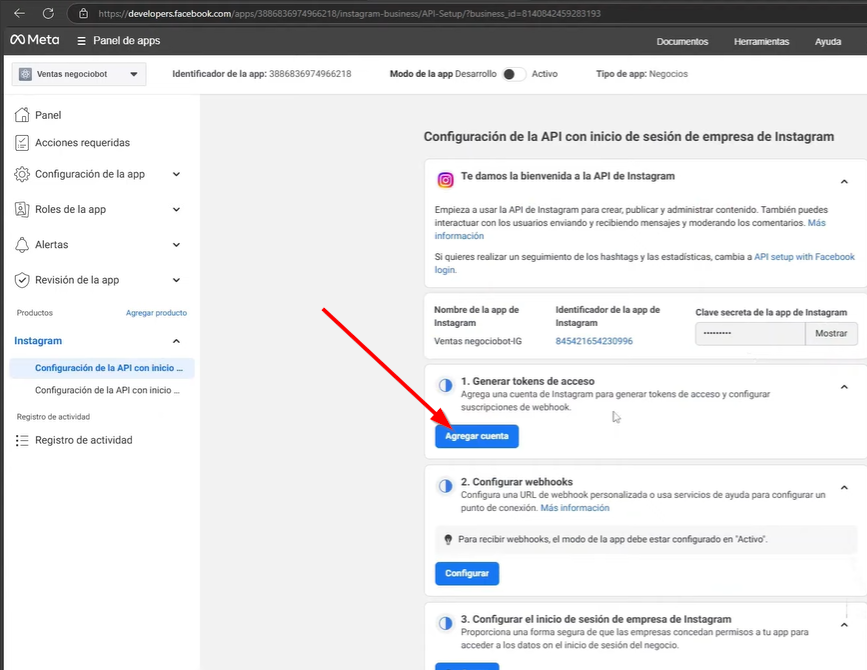Click the Revisión de la app shield icon
The height and width of the screenshot is (670, 867).
(x=22, y=280)
